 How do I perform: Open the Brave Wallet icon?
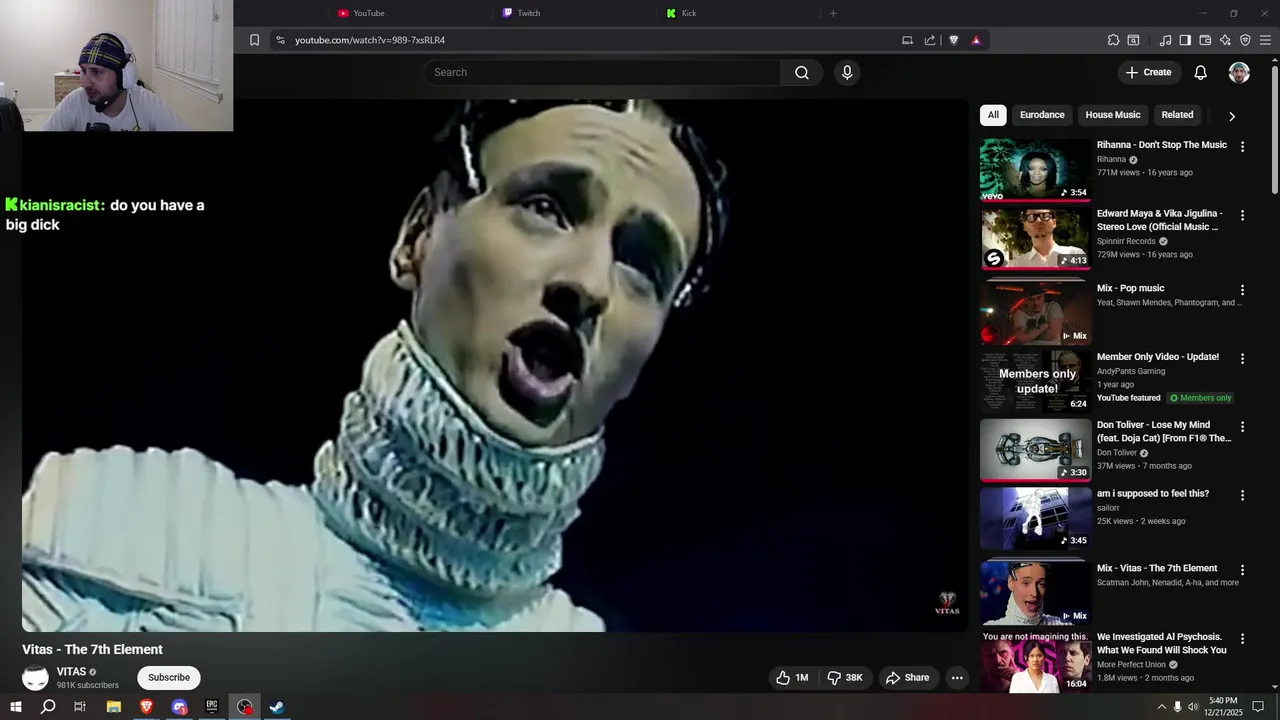[1205, 40]
